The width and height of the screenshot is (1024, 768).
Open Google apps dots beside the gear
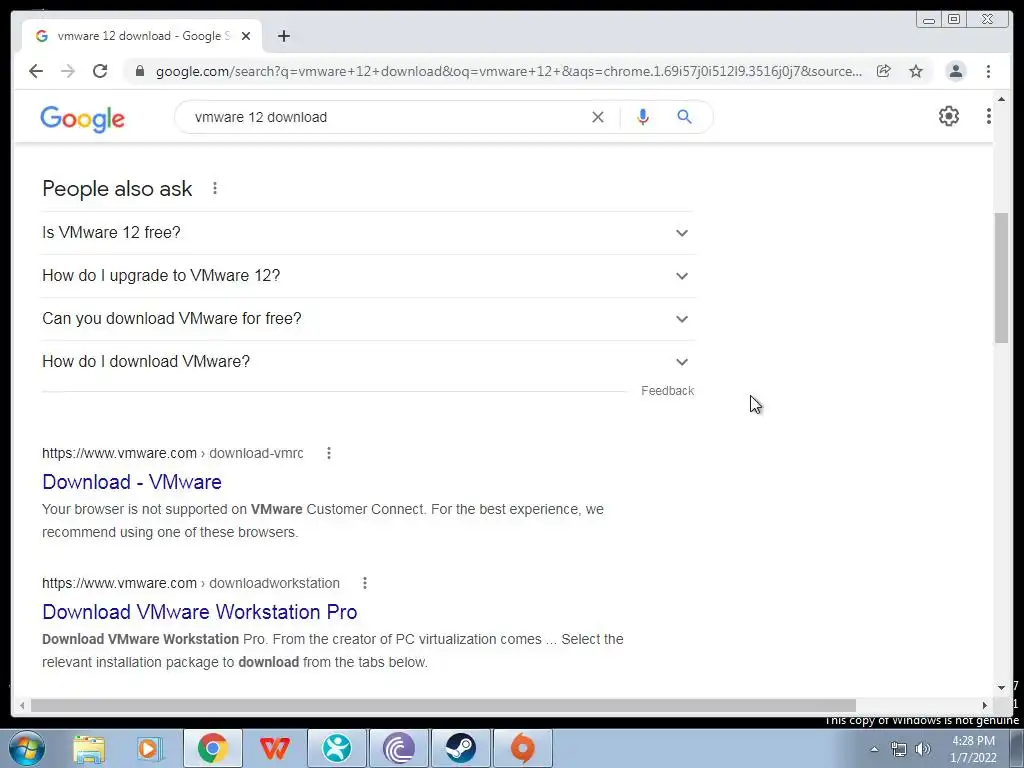(989, 116)
